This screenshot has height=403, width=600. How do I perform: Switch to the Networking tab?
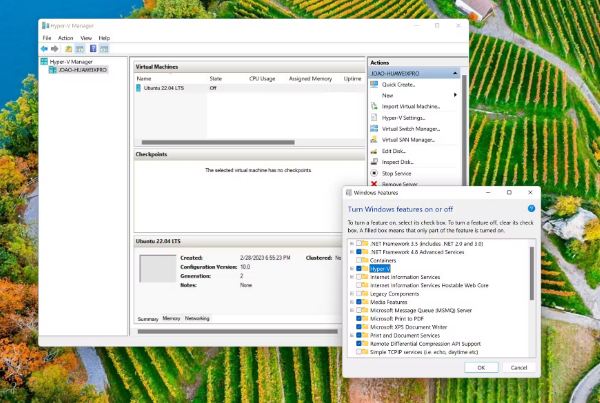click(197, 318)
